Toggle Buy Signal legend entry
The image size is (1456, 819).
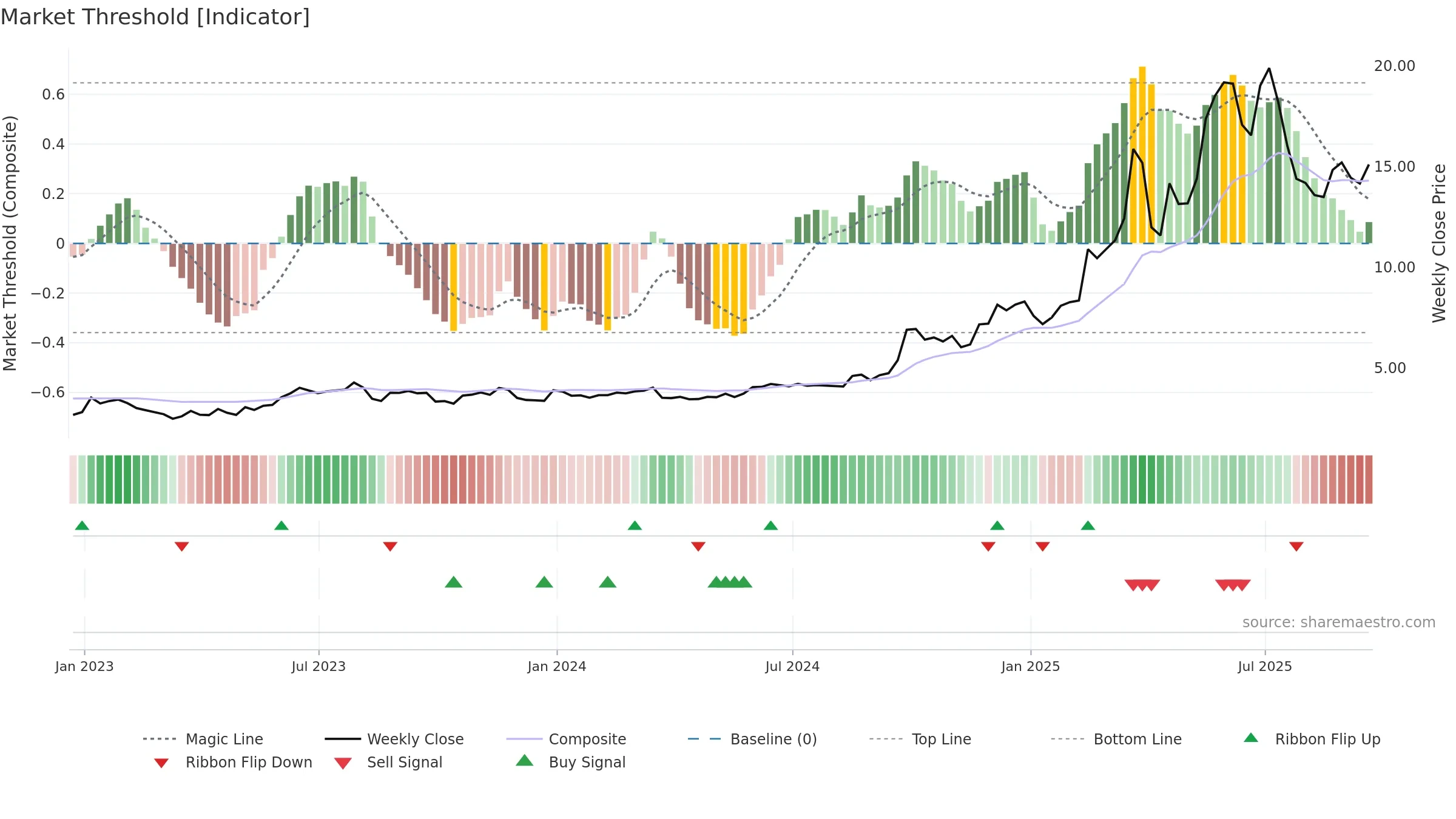tap(570, 762)
